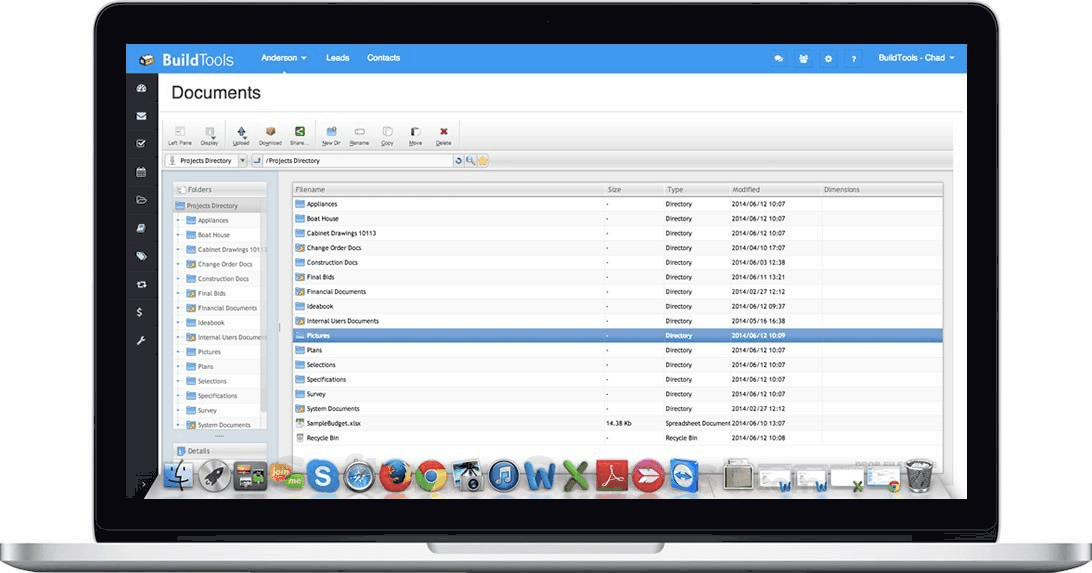The width and height of the screenshot is (1092, 573).
Task: Open the tags sidebar icon
Action: [x=141, y=256]
